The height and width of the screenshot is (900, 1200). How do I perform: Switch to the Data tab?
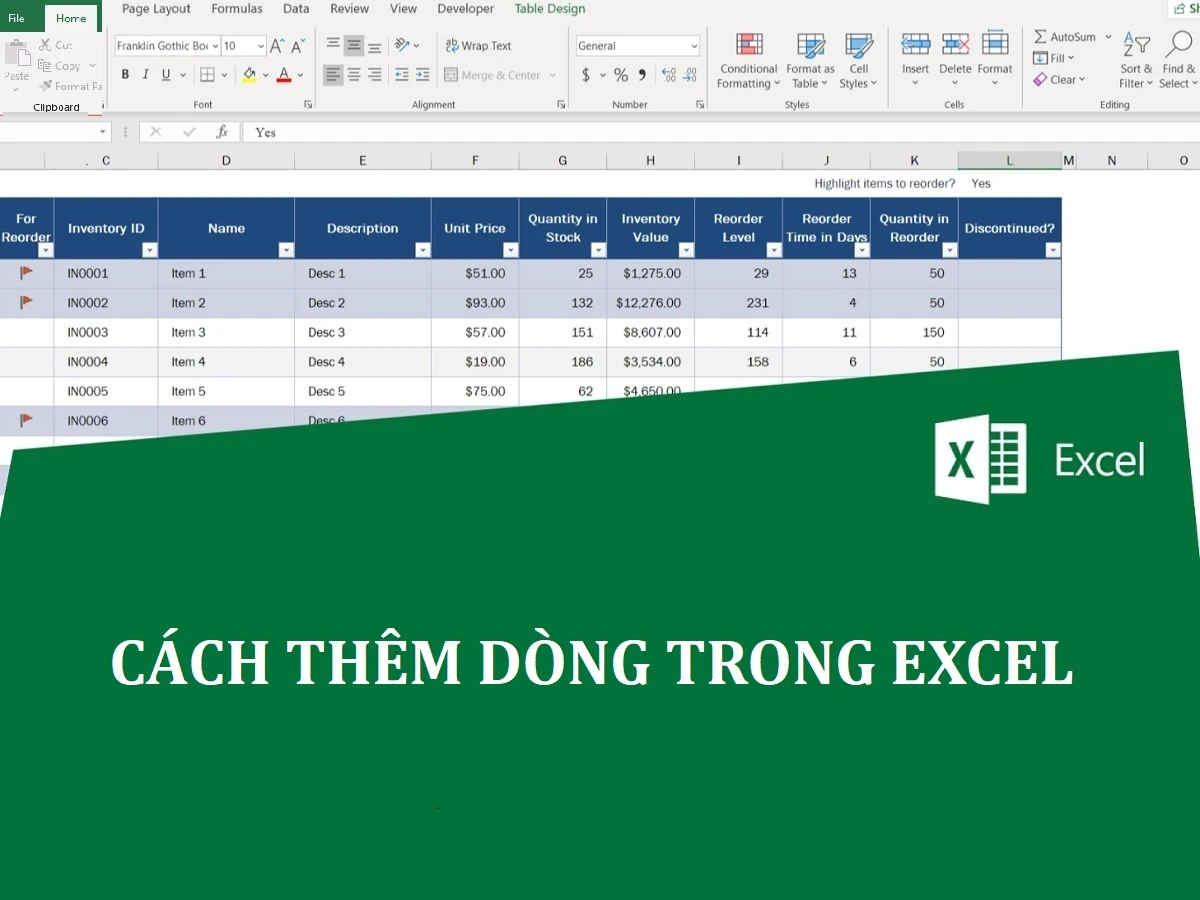[x=296, y=9]
